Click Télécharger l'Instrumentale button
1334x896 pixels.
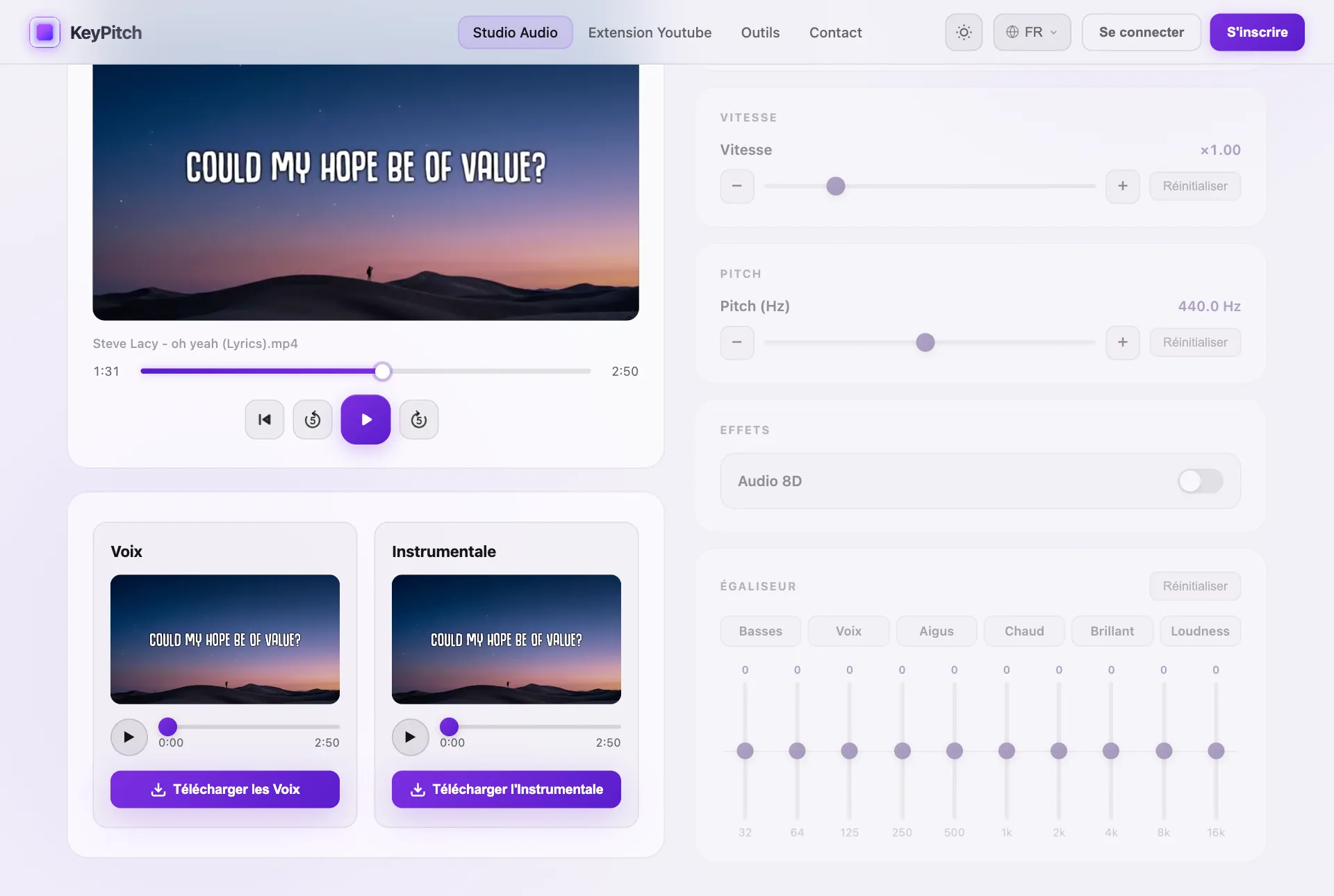point(507,790)
